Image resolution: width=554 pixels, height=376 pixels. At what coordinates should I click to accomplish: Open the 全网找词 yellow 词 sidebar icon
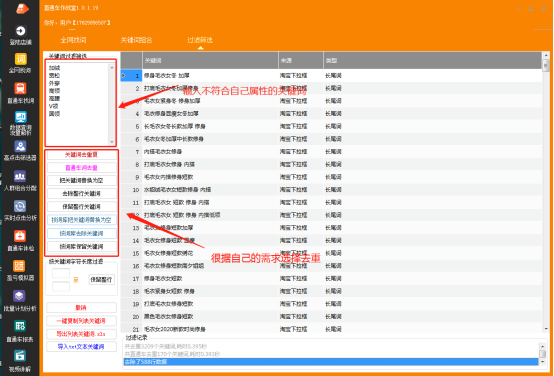click(20, 59)
